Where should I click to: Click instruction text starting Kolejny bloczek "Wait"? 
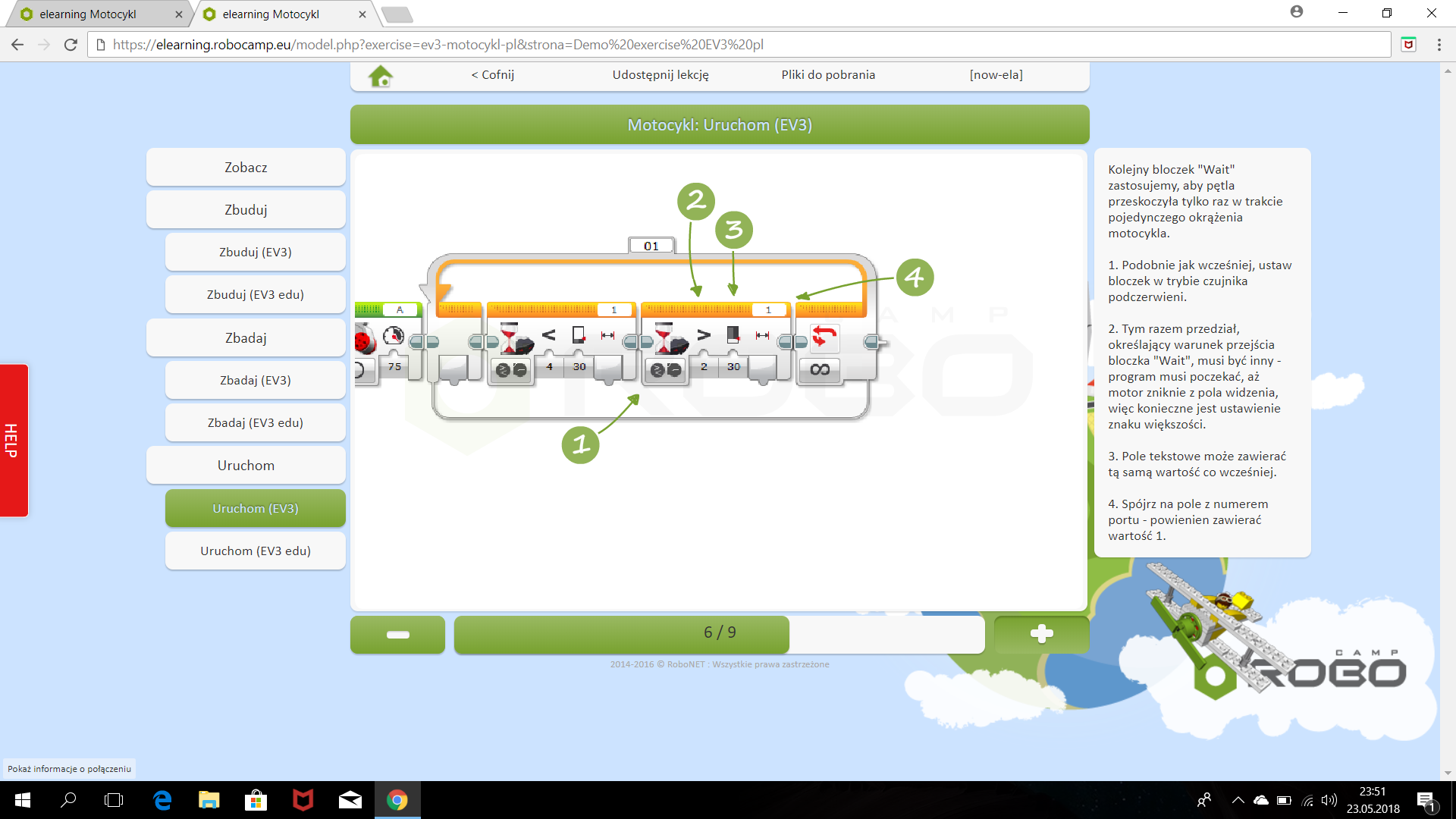(x=1195, y=202)
